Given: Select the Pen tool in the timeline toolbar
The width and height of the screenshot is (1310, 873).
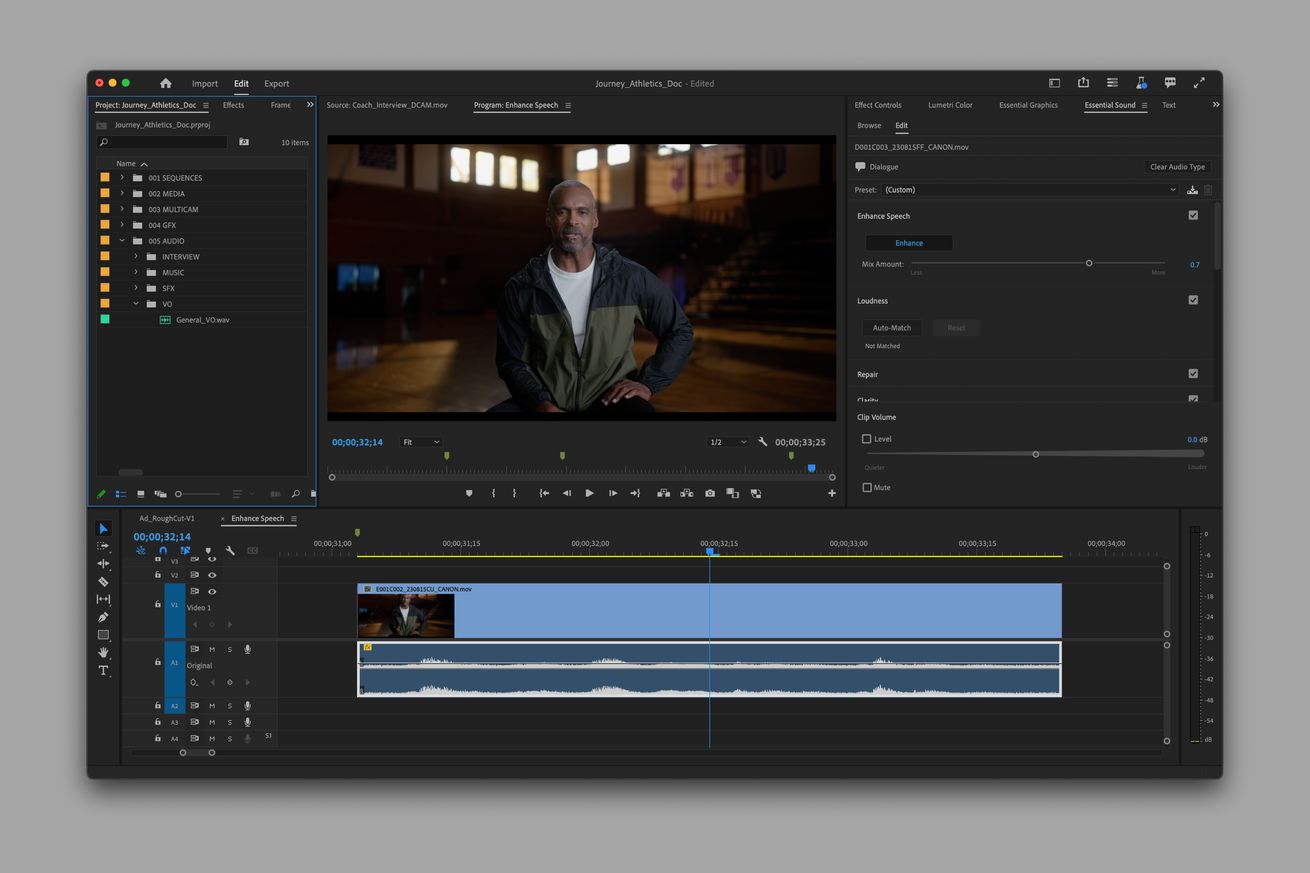Looking at the screenshot, I should (103, 617).
